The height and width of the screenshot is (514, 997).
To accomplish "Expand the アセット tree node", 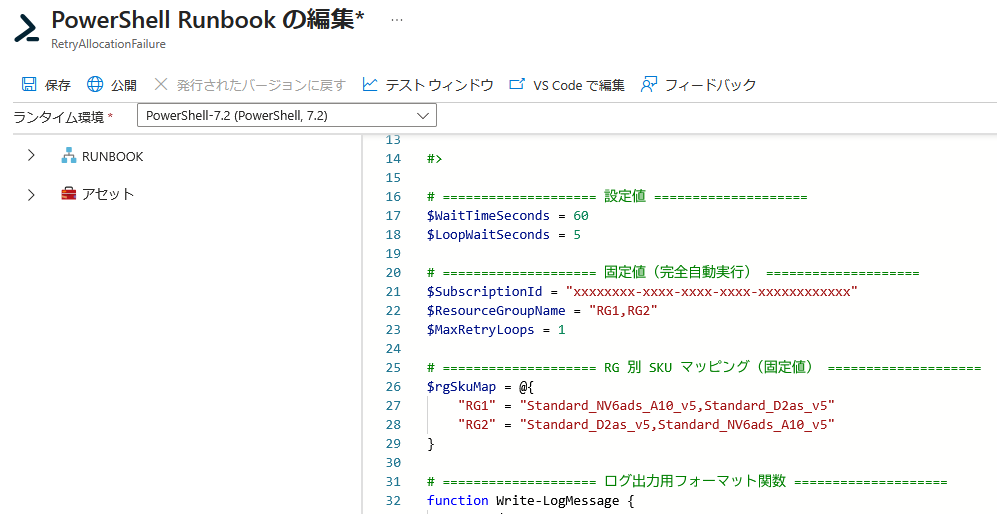I will coord(31,194).
